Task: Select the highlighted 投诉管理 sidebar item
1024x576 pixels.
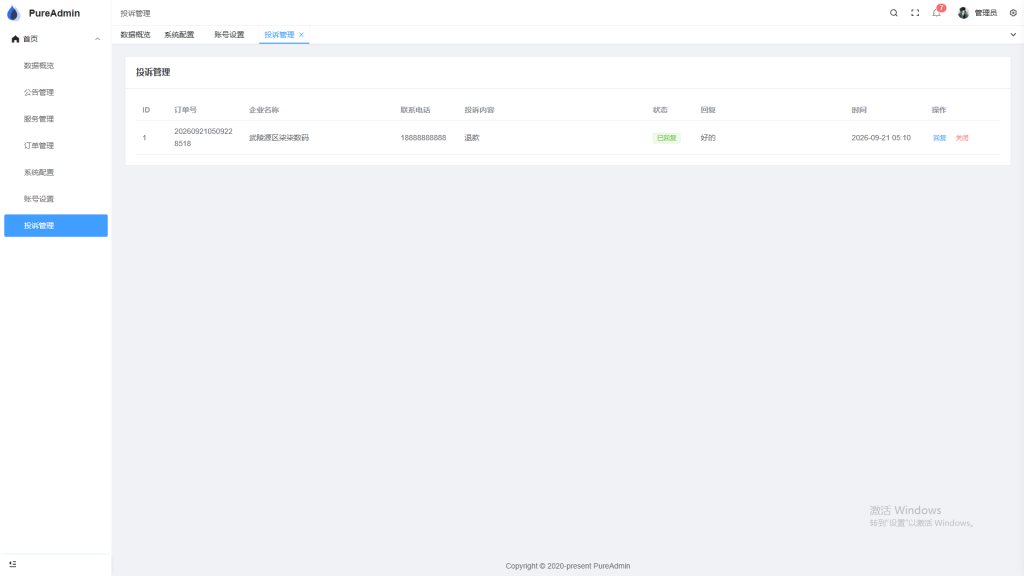Action: pyautogui.click(x=56, y=226)
